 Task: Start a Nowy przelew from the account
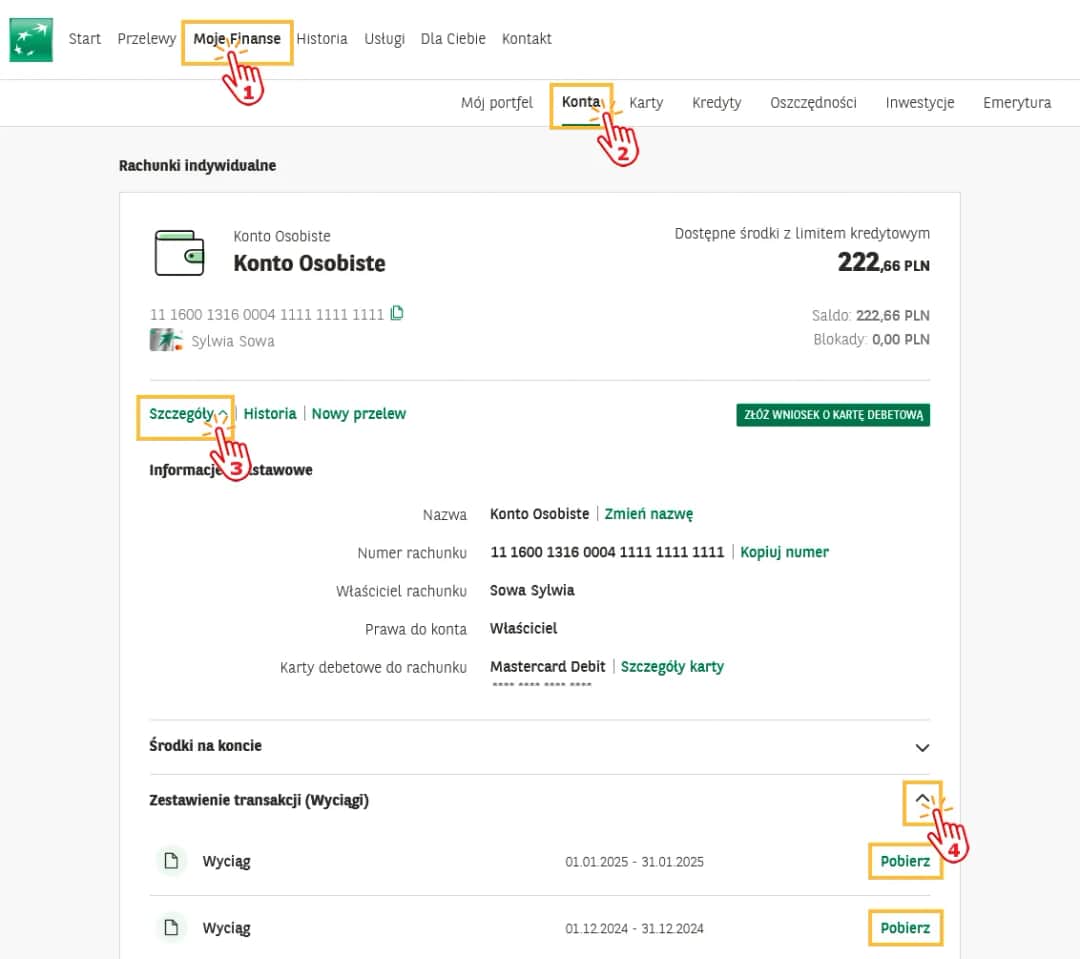358,413
